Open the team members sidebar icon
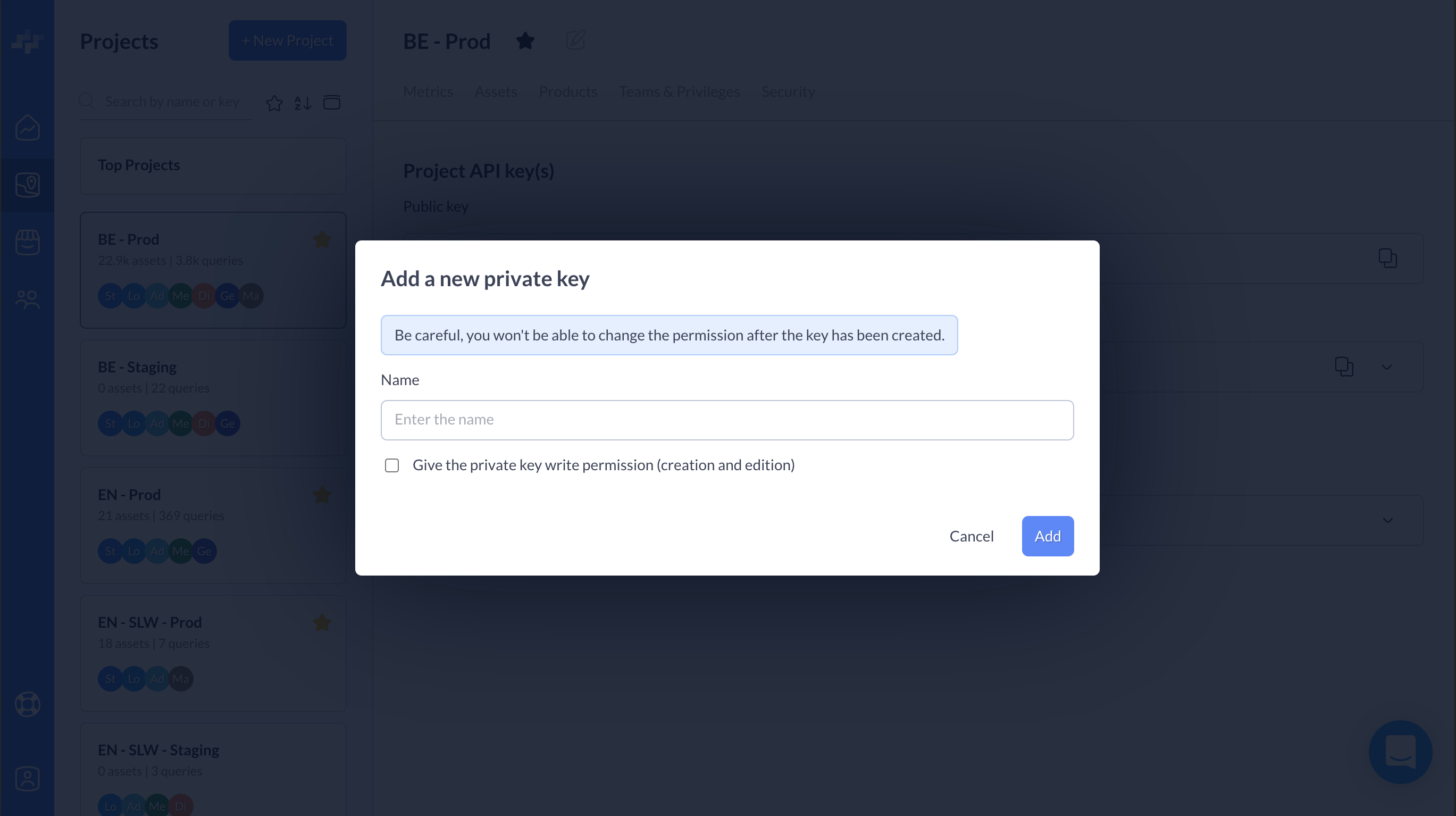 [x=27, y=299]
